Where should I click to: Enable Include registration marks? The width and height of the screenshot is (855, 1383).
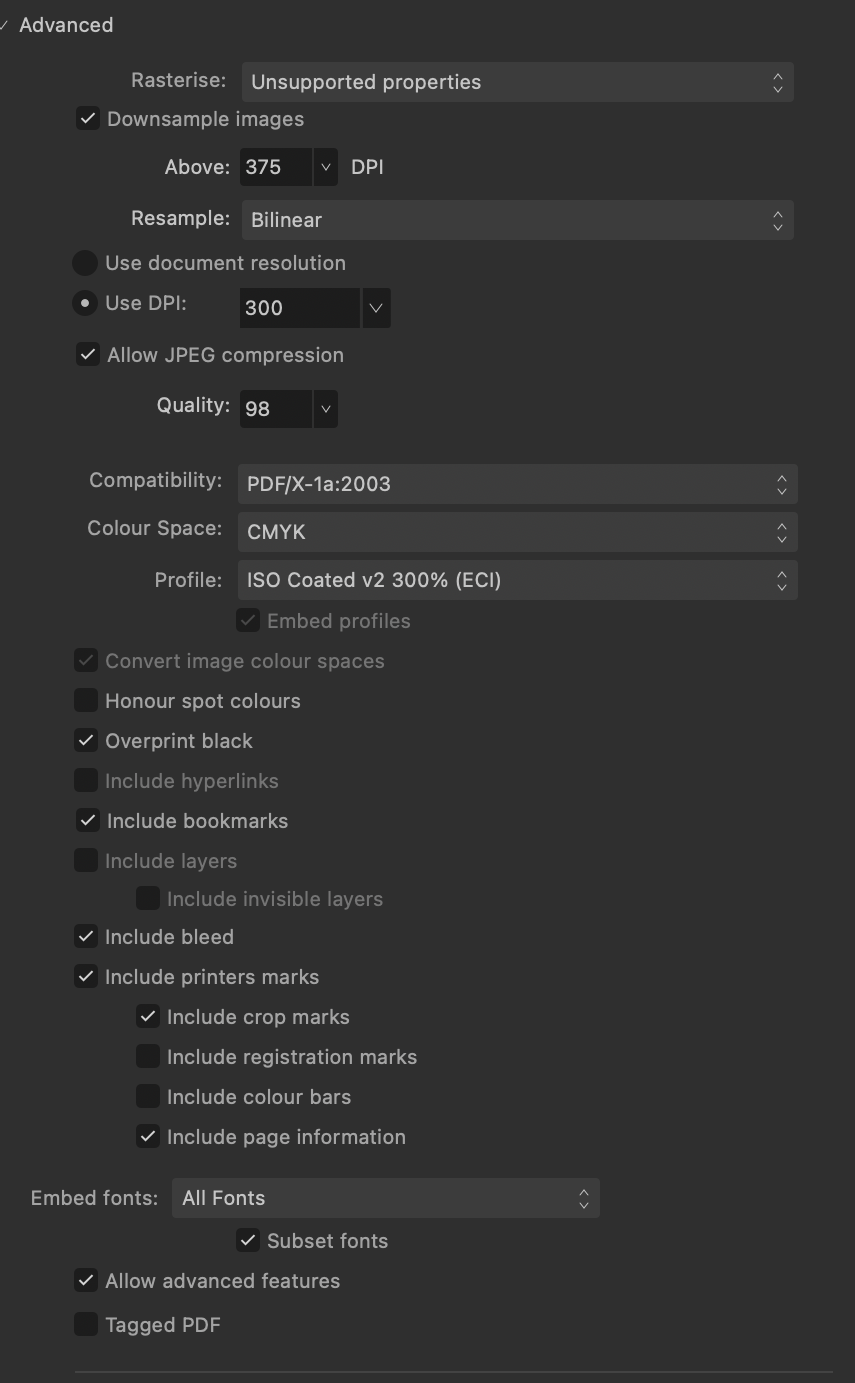click(148, 1057)
